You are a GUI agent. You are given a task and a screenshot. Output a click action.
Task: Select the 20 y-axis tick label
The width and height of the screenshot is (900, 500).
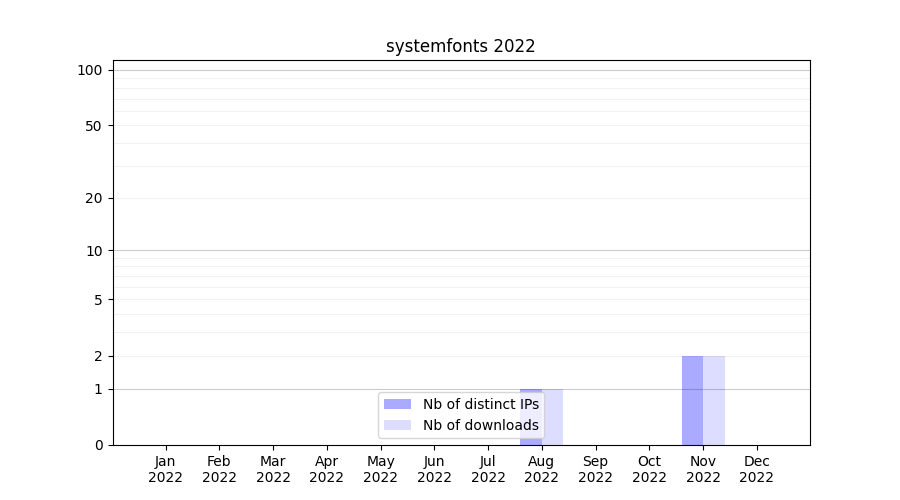94,198
